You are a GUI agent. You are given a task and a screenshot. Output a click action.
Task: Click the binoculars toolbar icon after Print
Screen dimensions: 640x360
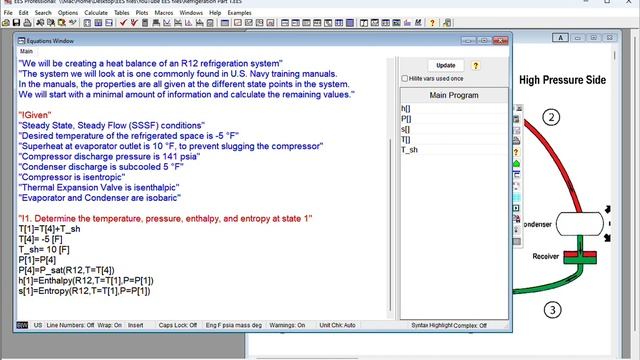tap(40, 23)
